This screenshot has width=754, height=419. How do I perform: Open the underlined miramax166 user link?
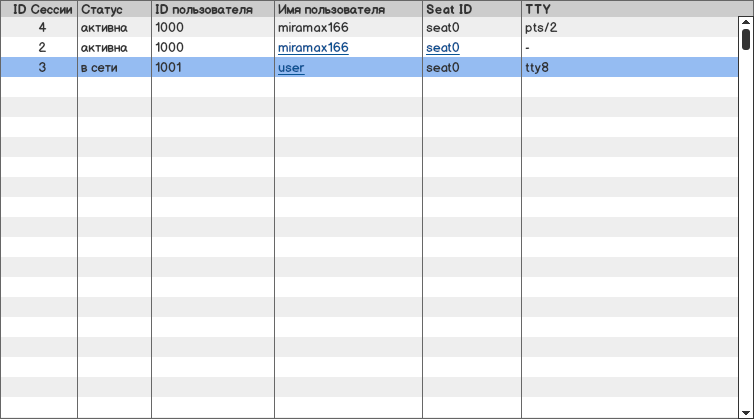point(313,48)
